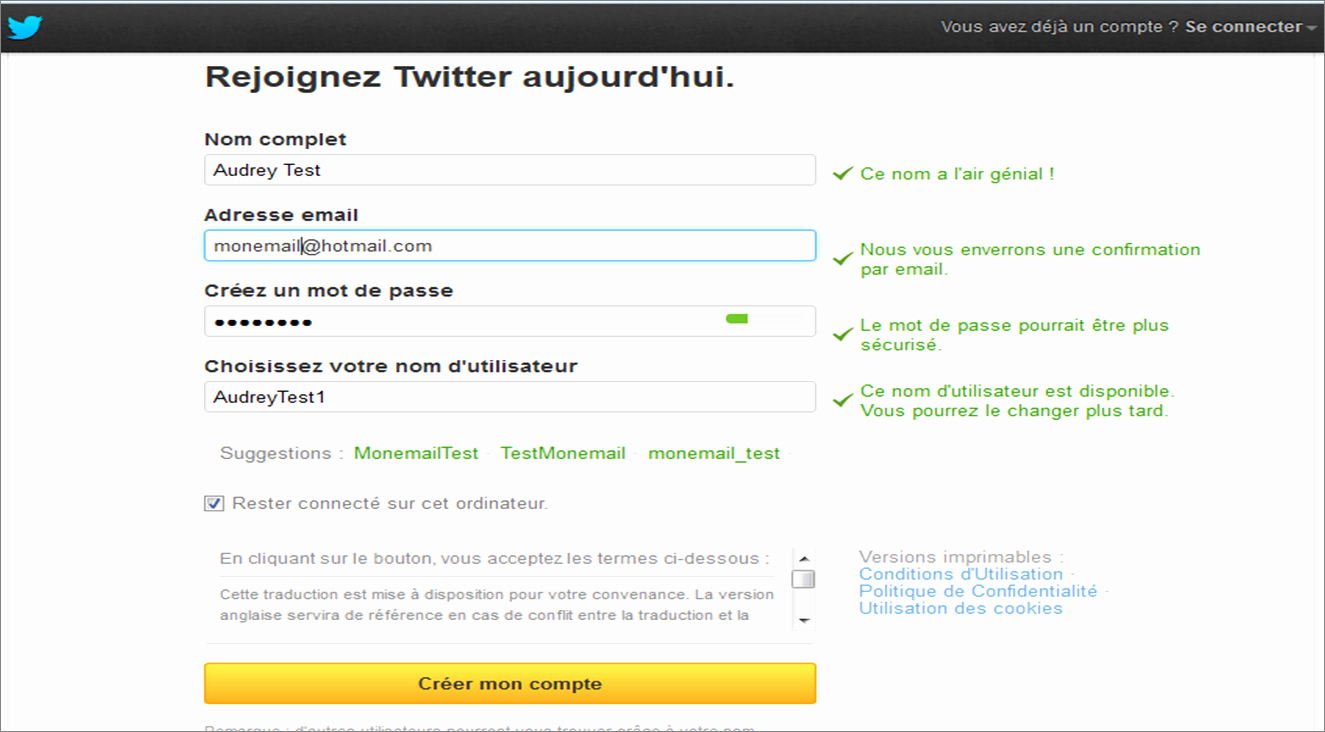
Task: Open Conditions d'Utilisation printable version
Action: (x=961, y=574)
